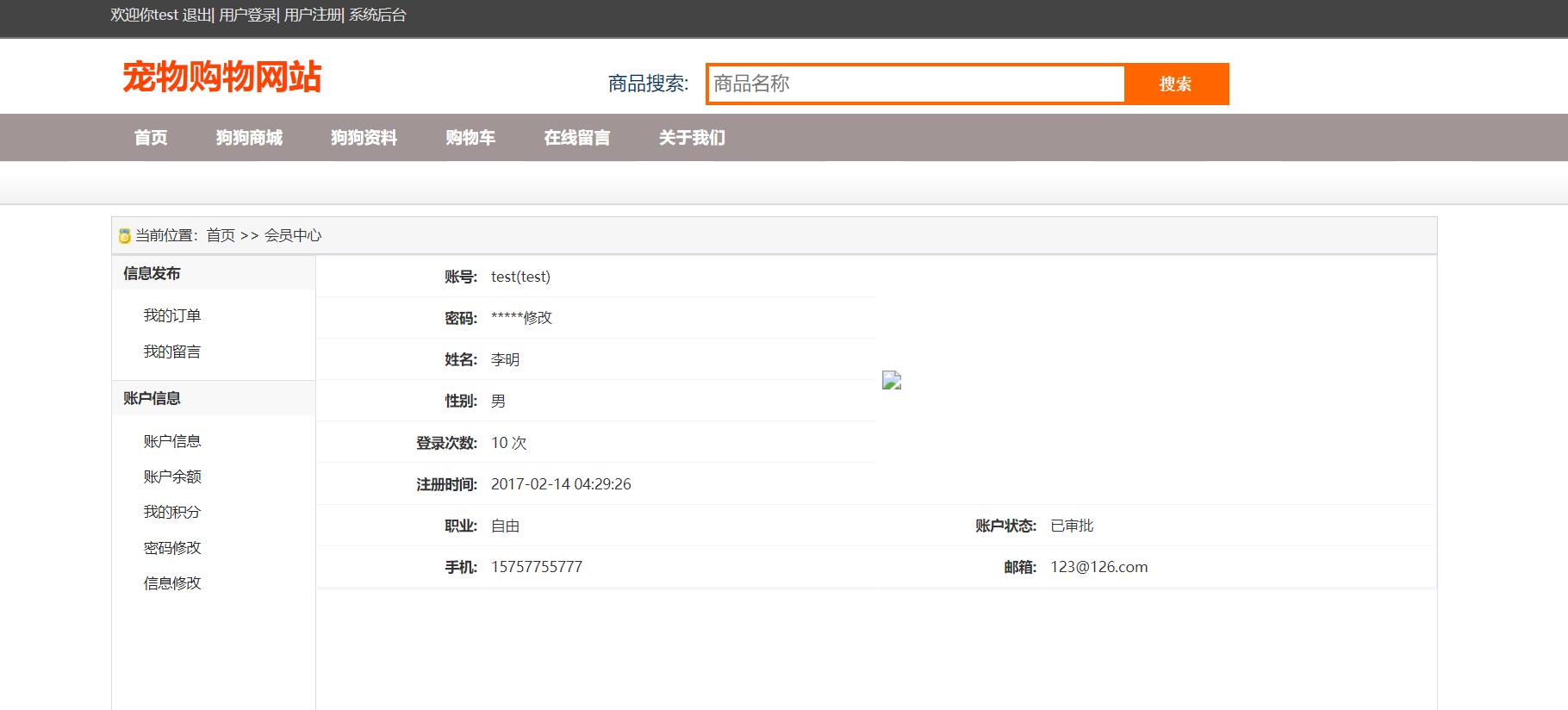Click the occupation value 自由

pos(506,526)
